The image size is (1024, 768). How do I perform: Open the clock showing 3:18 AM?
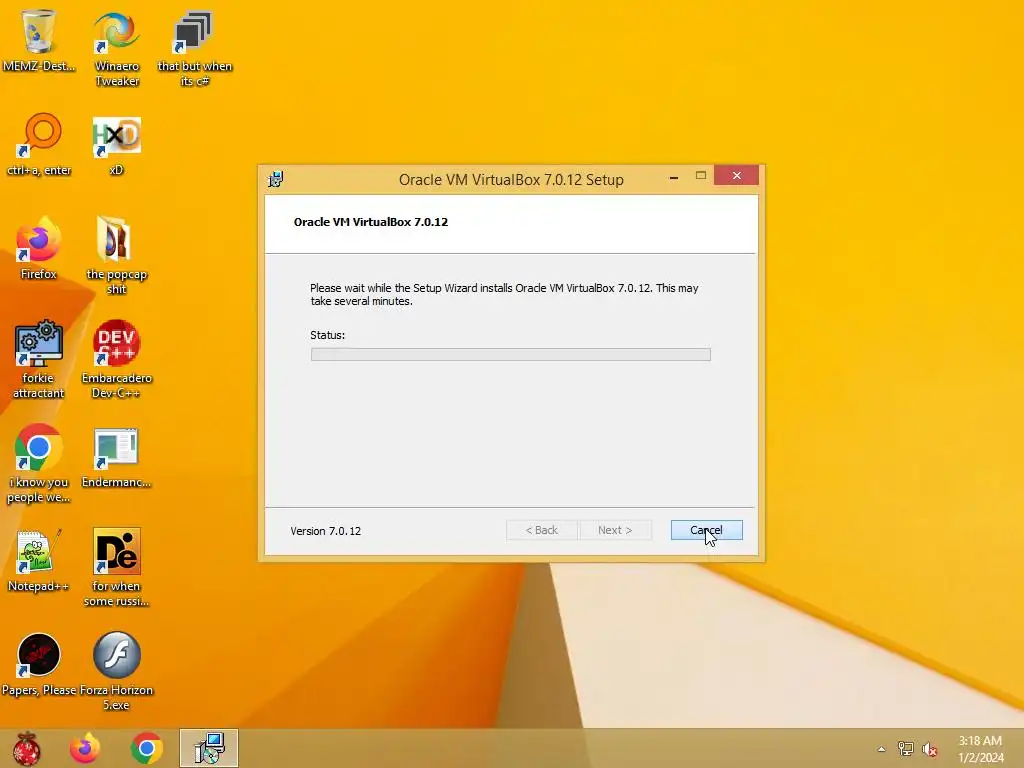980,749
